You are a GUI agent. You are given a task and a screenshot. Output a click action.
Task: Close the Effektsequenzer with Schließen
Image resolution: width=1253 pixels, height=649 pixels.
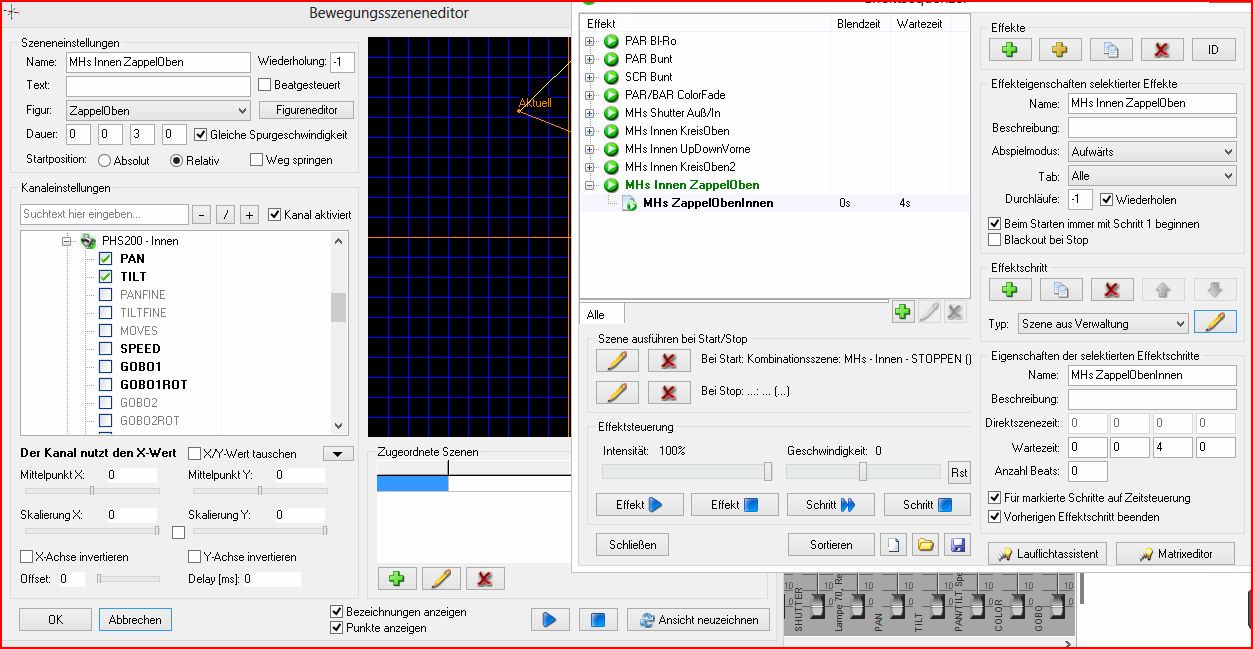point(632,545)
